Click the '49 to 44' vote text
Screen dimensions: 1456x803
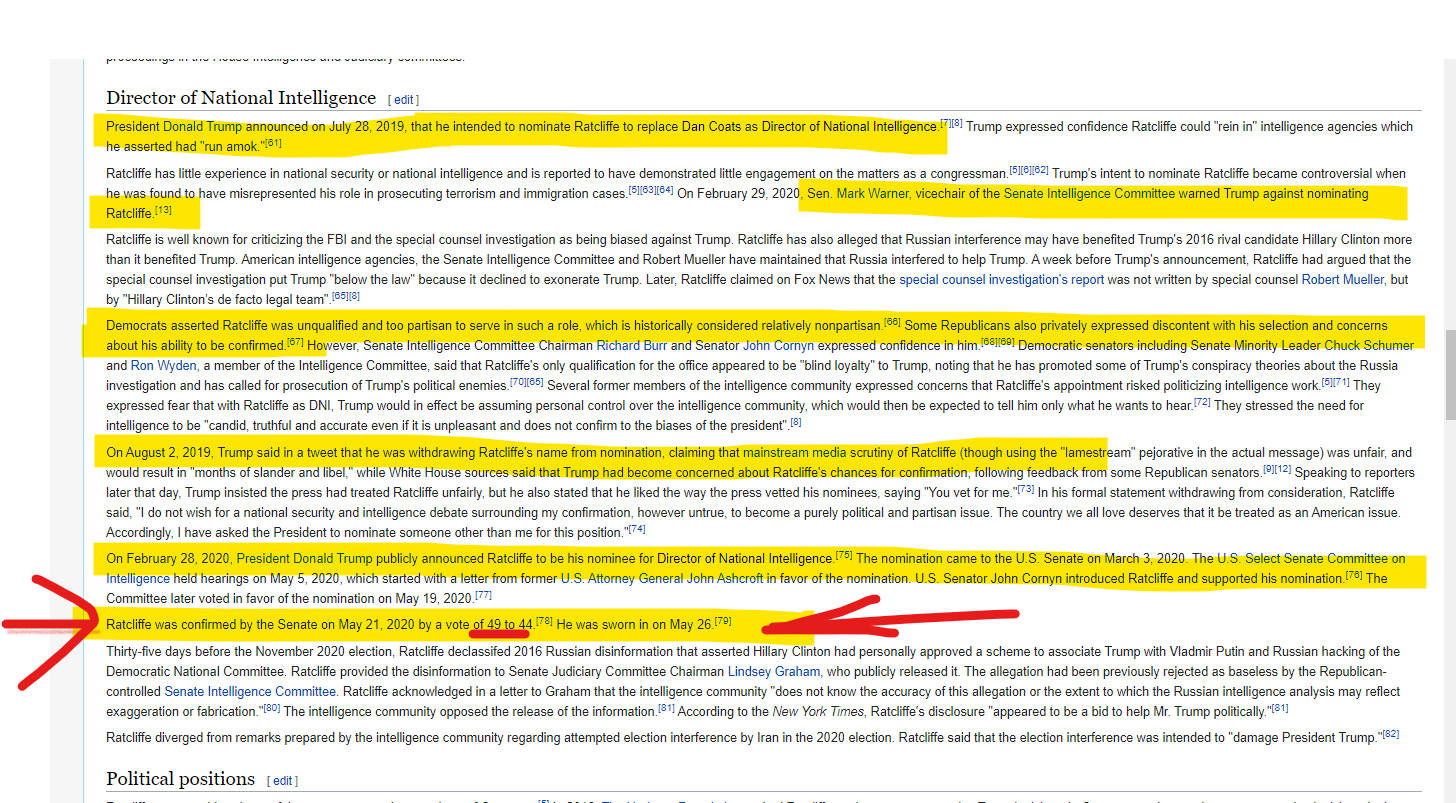click(x=509, y=625)
